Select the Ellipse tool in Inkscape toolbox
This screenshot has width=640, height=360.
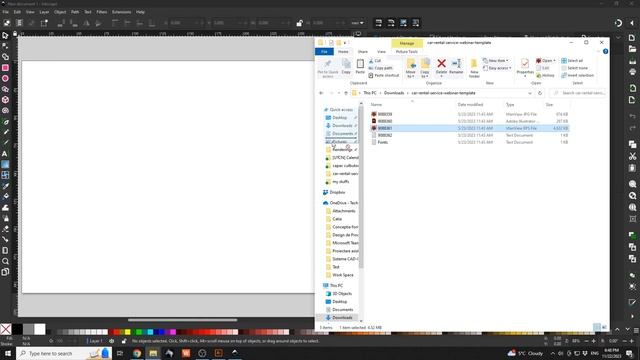[x=5, y=78]
